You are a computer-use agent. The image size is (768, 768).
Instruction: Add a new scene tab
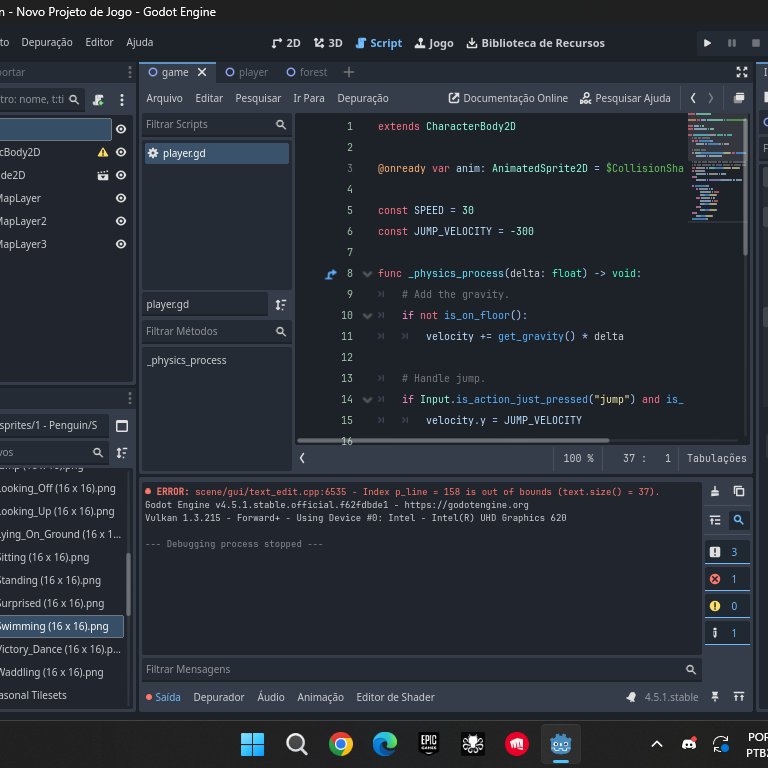tap(349, 72)
